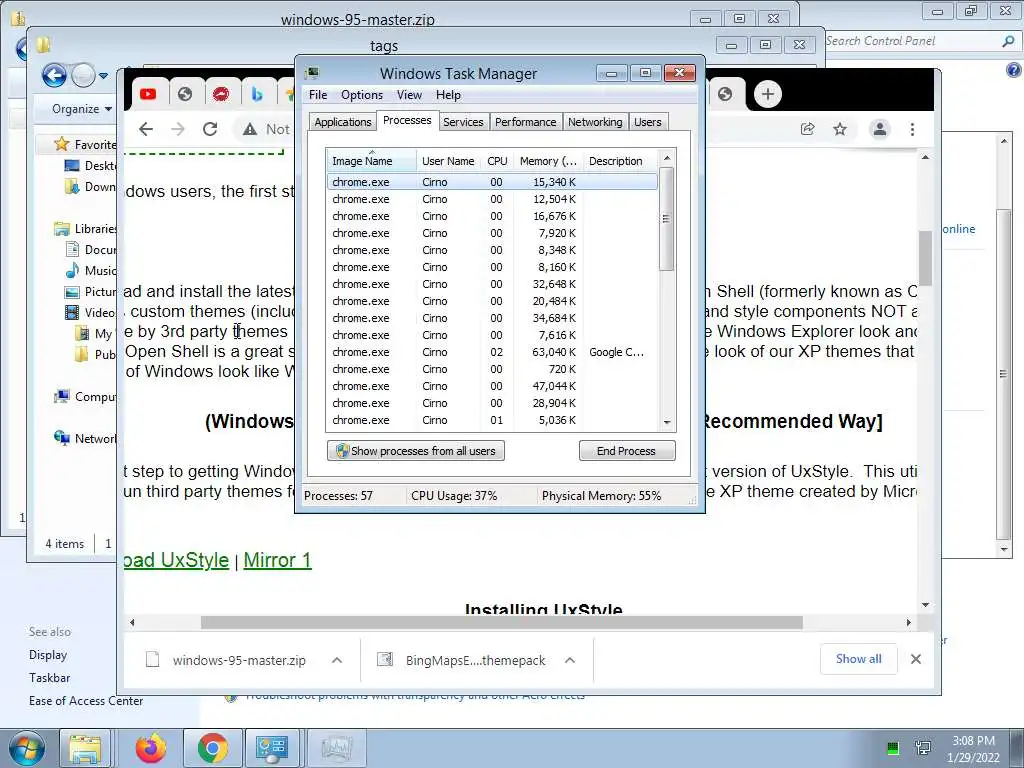This screenshot has width=1024, height=768.
Task: Open the Task Manager View menu
Action: [x=409, y=95]
